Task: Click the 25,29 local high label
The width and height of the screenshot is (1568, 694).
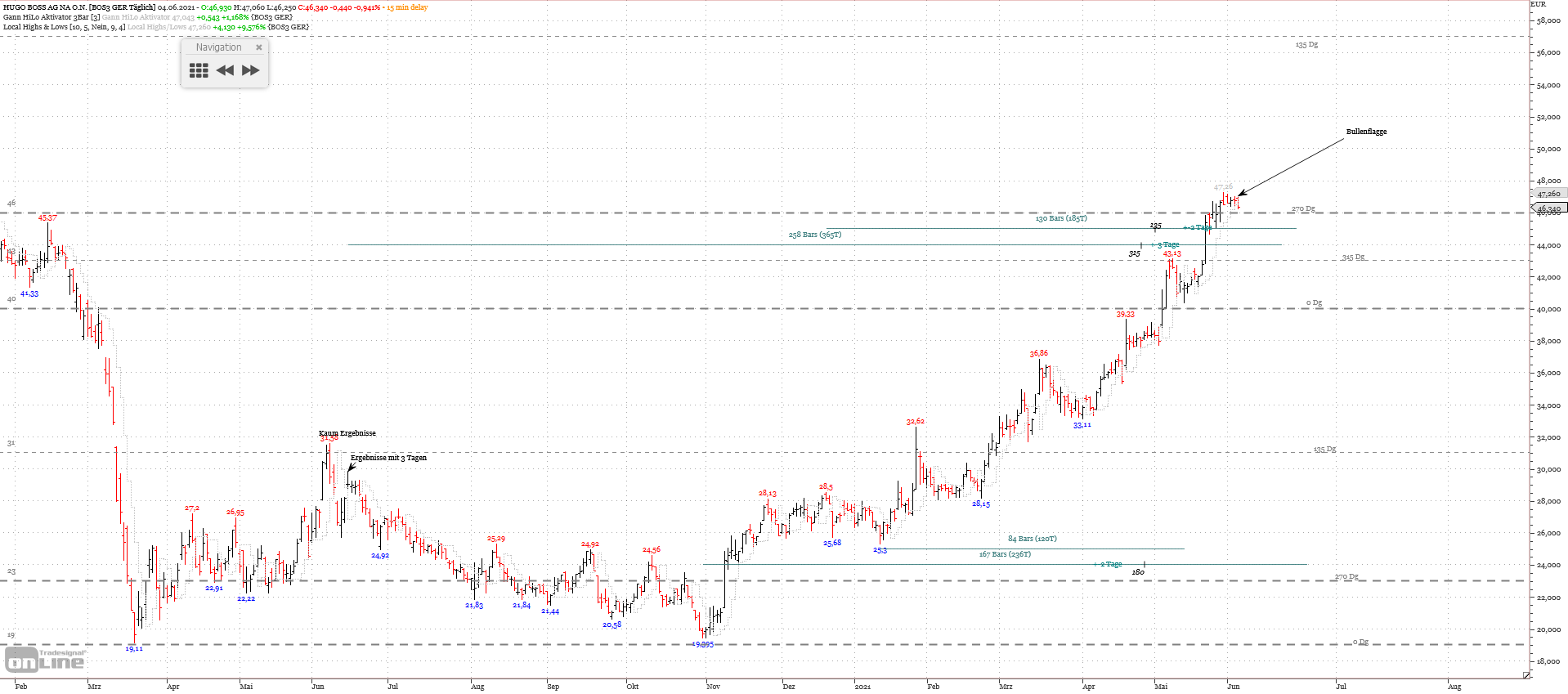Action: (496, 538)
